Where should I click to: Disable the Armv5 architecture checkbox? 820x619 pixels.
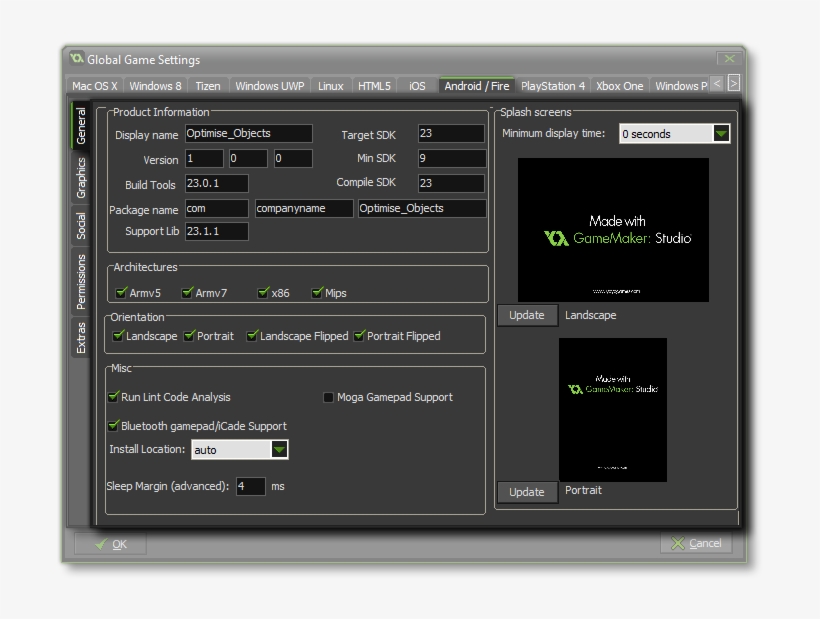tap(121, 293)
